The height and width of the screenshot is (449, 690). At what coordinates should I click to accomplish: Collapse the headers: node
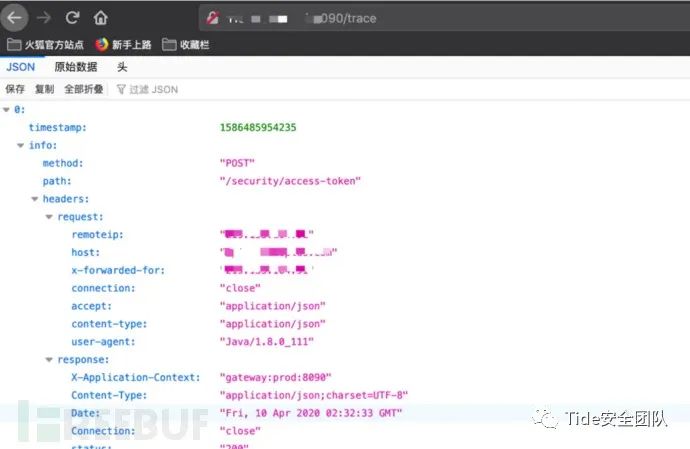(x=35, y=199)
